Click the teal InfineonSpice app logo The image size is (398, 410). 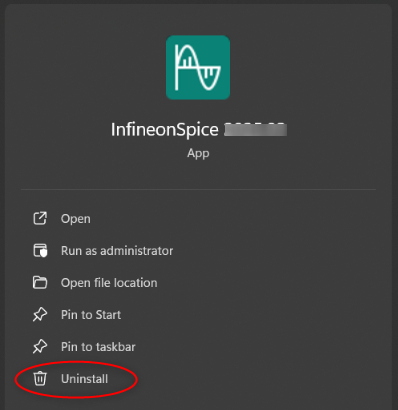[198, 67]
